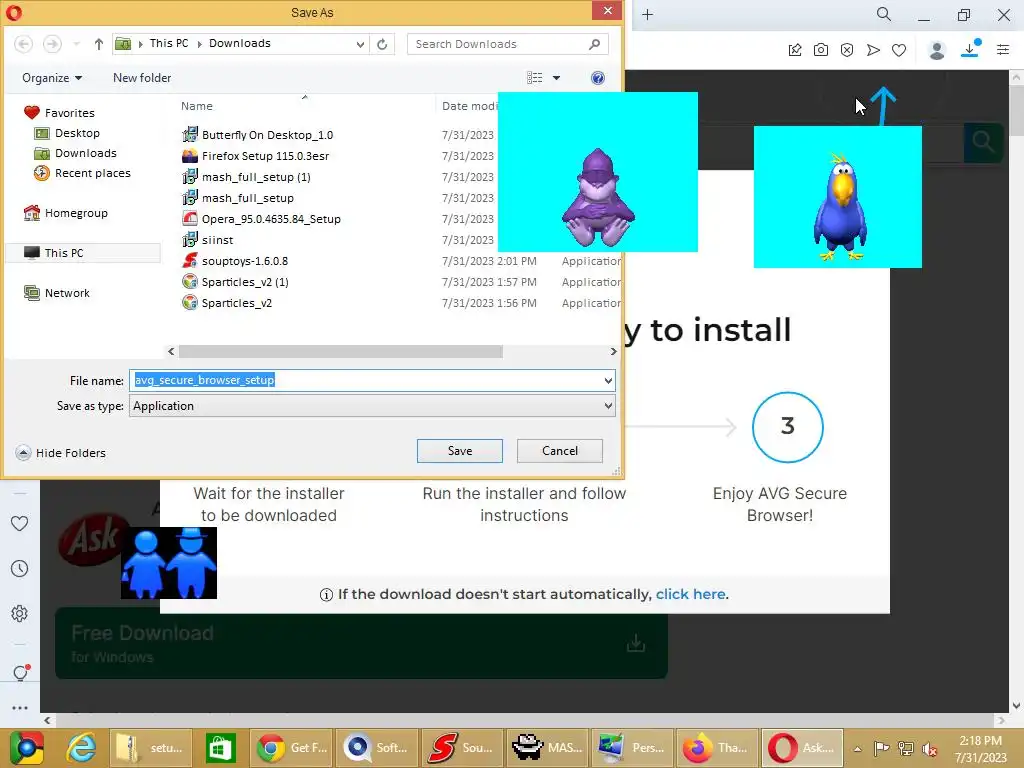1024x768 pixels.
Task: Click Opera send/flow arrow icon
Action: [873, 50]
